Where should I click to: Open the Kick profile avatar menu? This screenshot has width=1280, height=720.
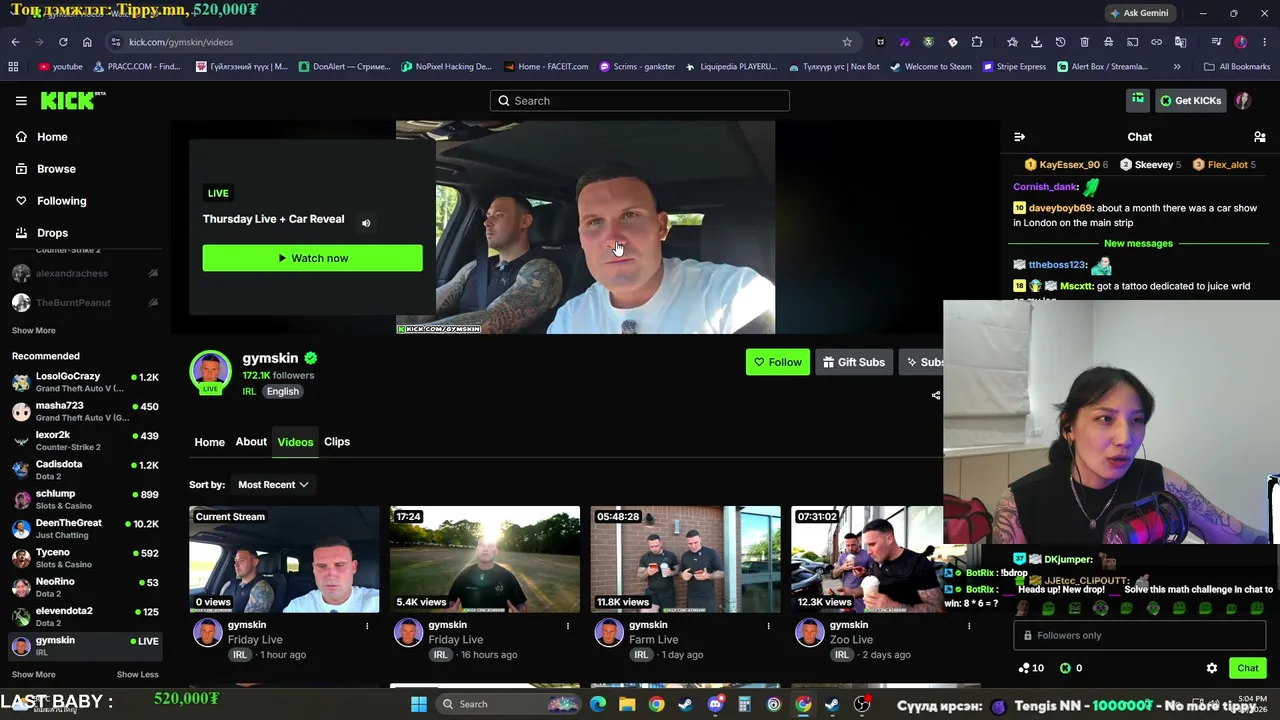pos(1243,101)
